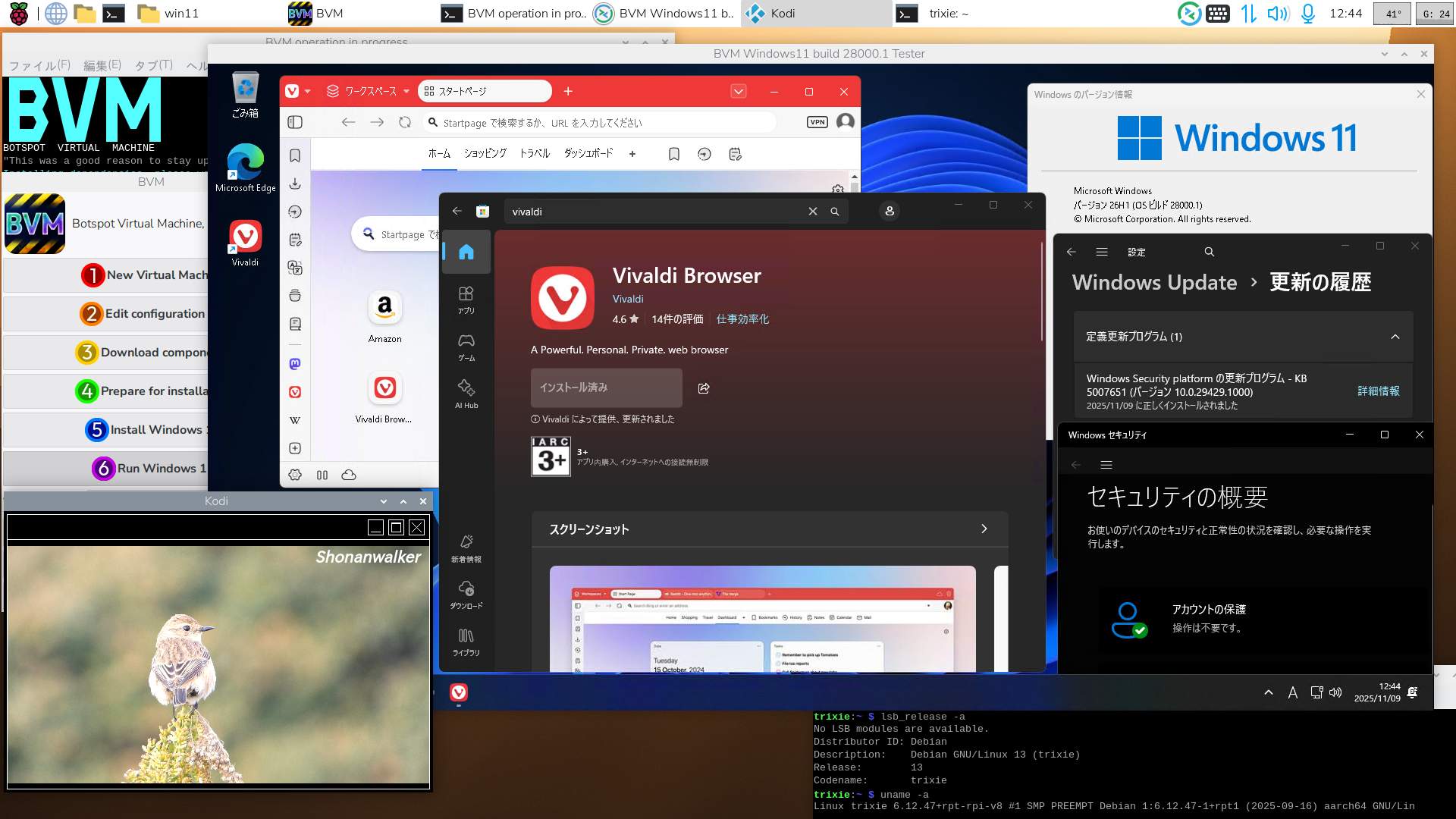Toggle Vivaldi side panel visibility
1456x819 pixels.
pos(295,122)
